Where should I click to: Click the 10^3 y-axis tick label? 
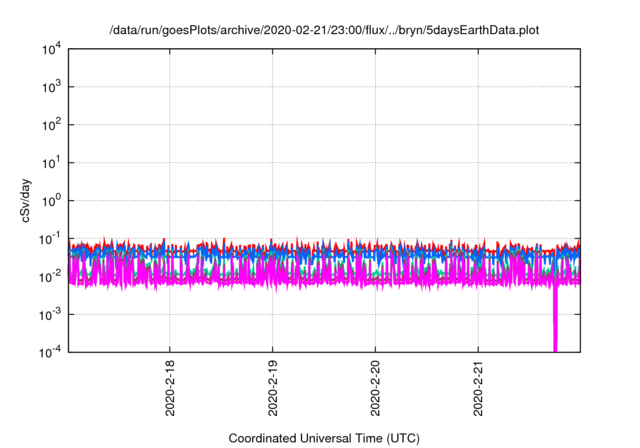(51, 87)
